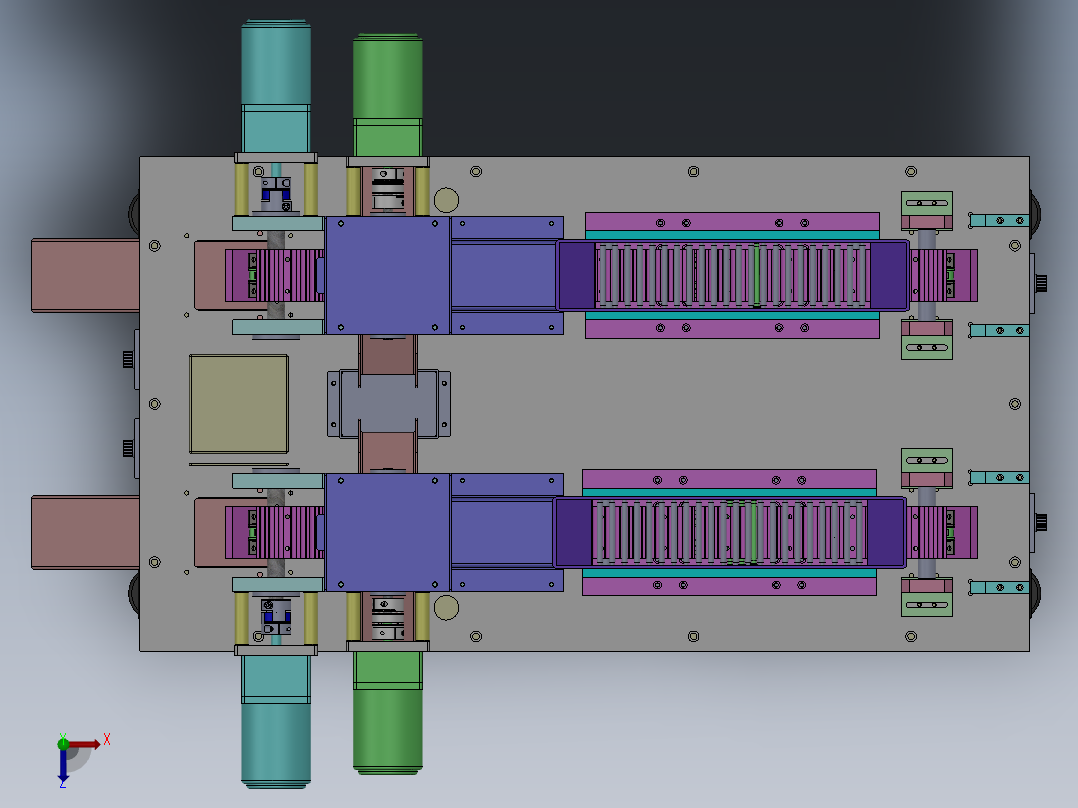Select the teal motor cylinder at the bottom
Viewport: 1078px width, 808px height.
pyautogui.click(x=276, y=745)
